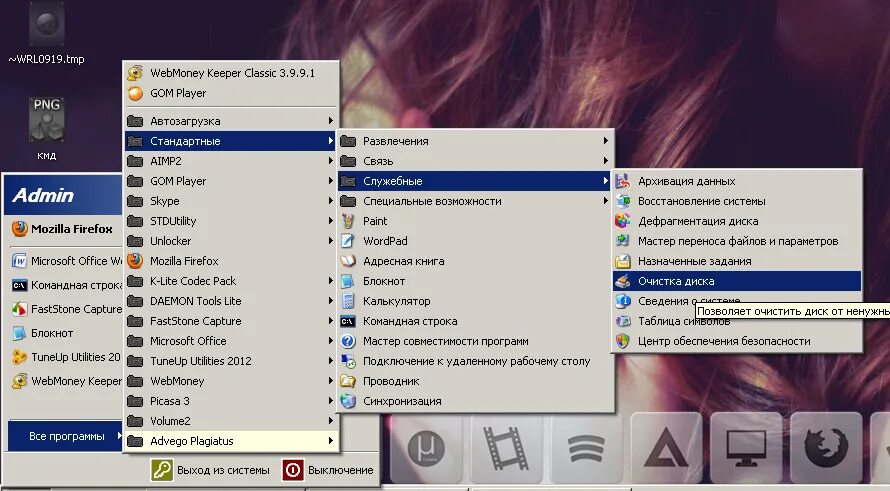This screenshot has width=890, height=491.
Task: Open Центр обеспечения безопасности shield icon
Action: coord(623,341)
